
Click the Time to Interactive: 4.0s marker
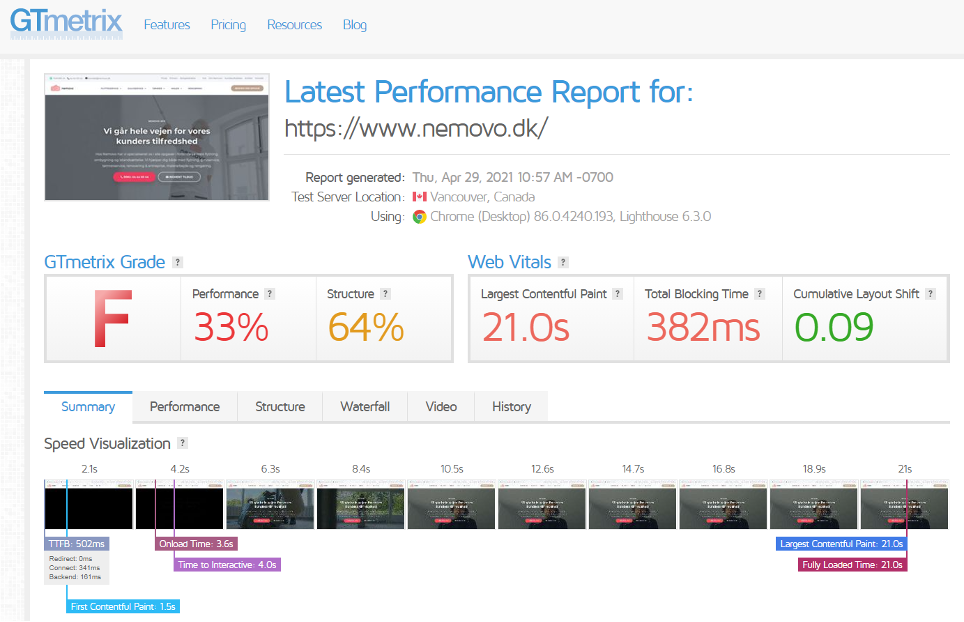(x=227, y=565)
